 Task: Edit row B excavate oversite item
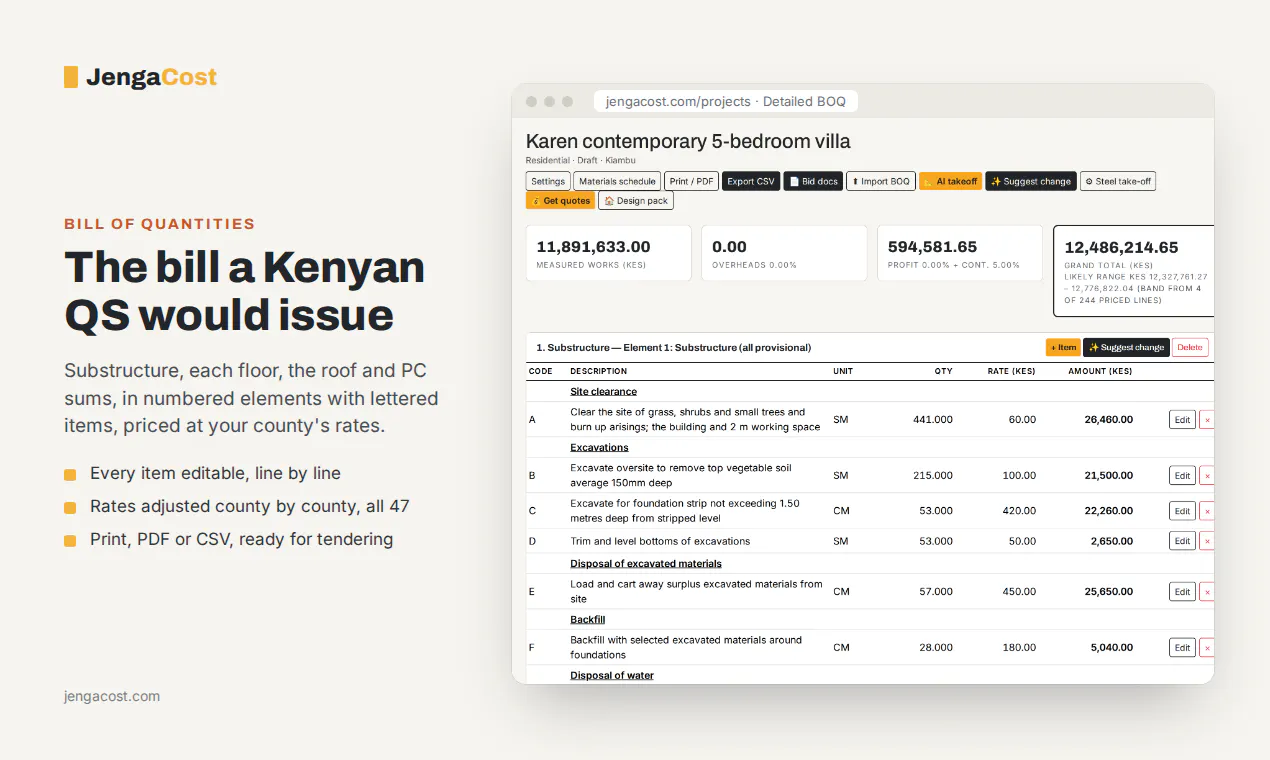tap(1182, 476)
